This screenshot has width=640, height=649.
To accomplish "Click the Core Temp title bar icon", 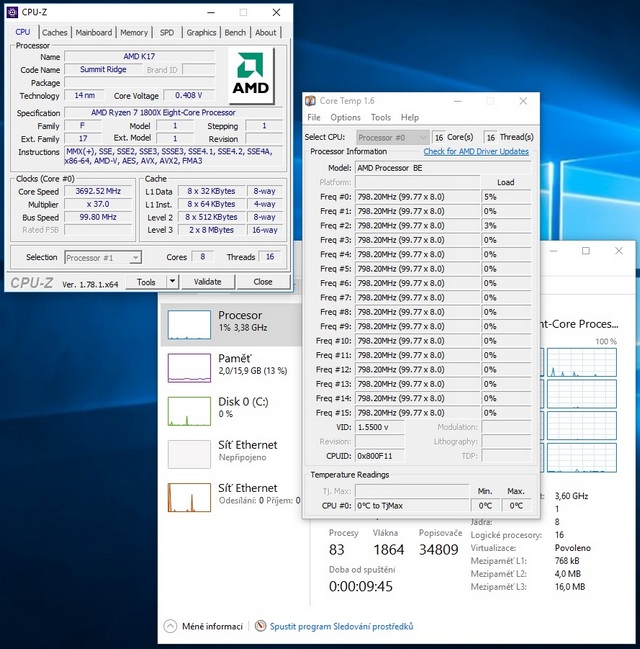I will (x=310, y=101).
